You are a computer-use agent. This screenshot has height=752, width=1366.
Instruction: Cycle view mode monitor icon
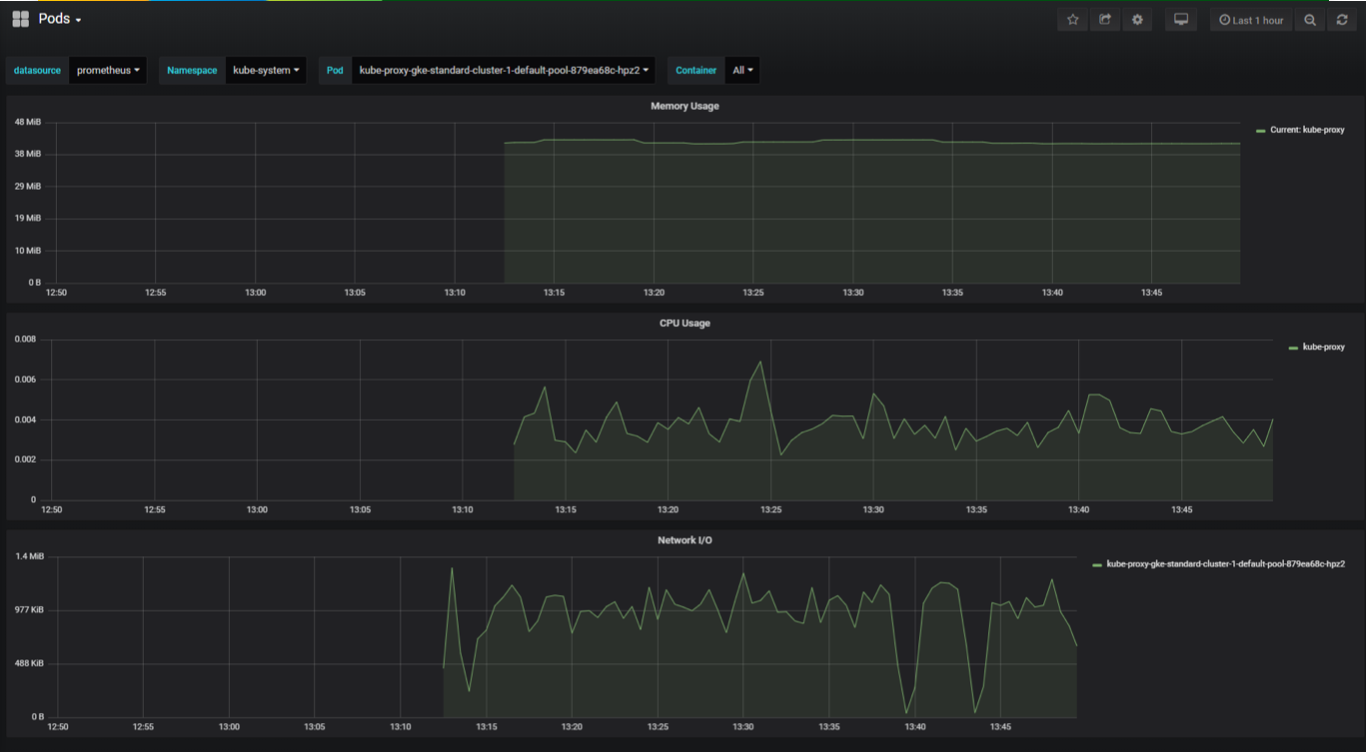[1181, 20]
